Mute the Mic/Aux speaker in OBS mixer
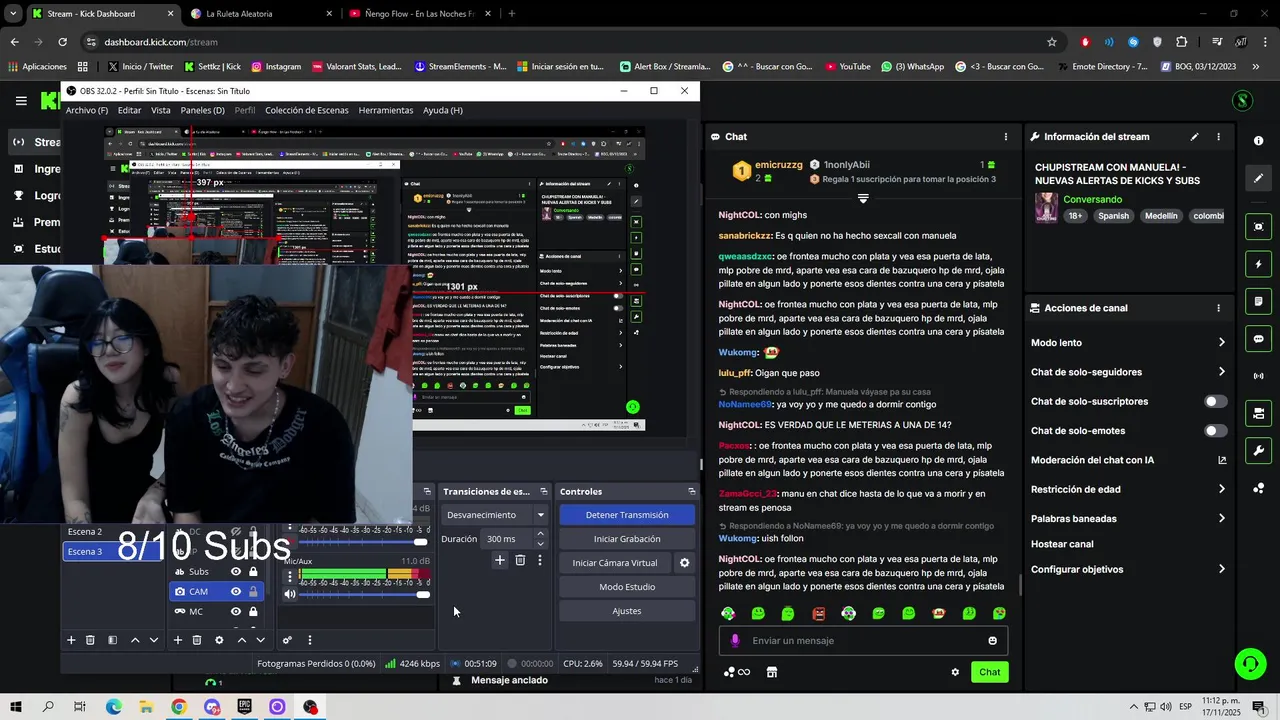 coord(290,594)
